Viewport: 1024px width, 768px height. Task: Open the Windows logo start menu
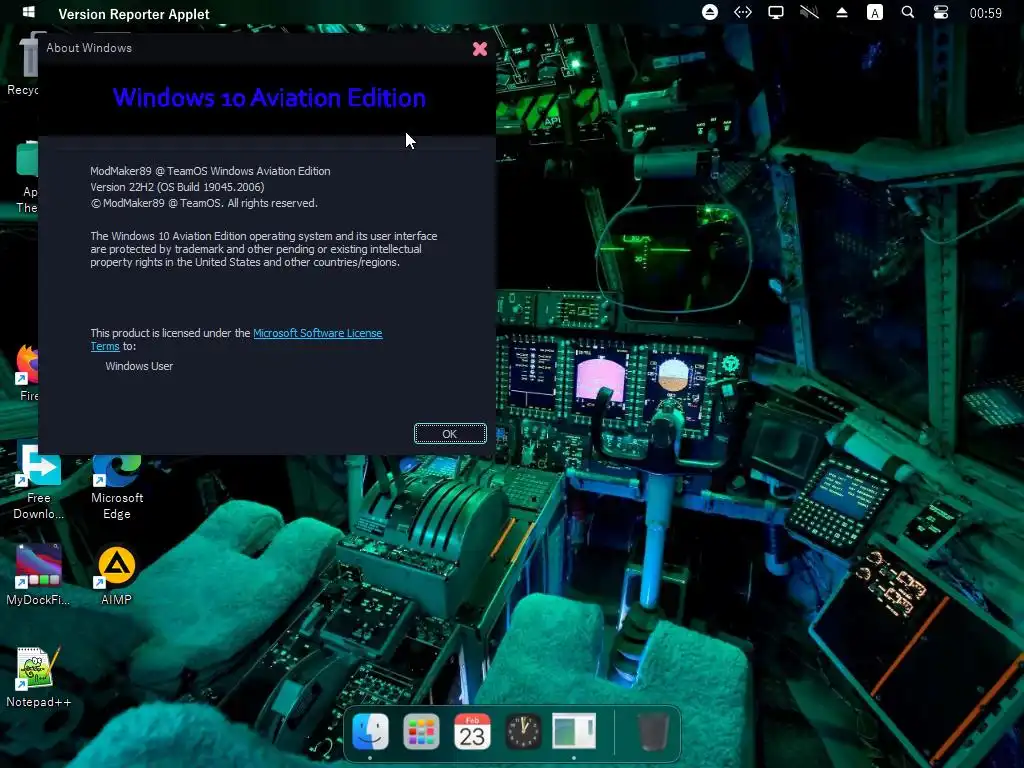click(x=29, y=12)
